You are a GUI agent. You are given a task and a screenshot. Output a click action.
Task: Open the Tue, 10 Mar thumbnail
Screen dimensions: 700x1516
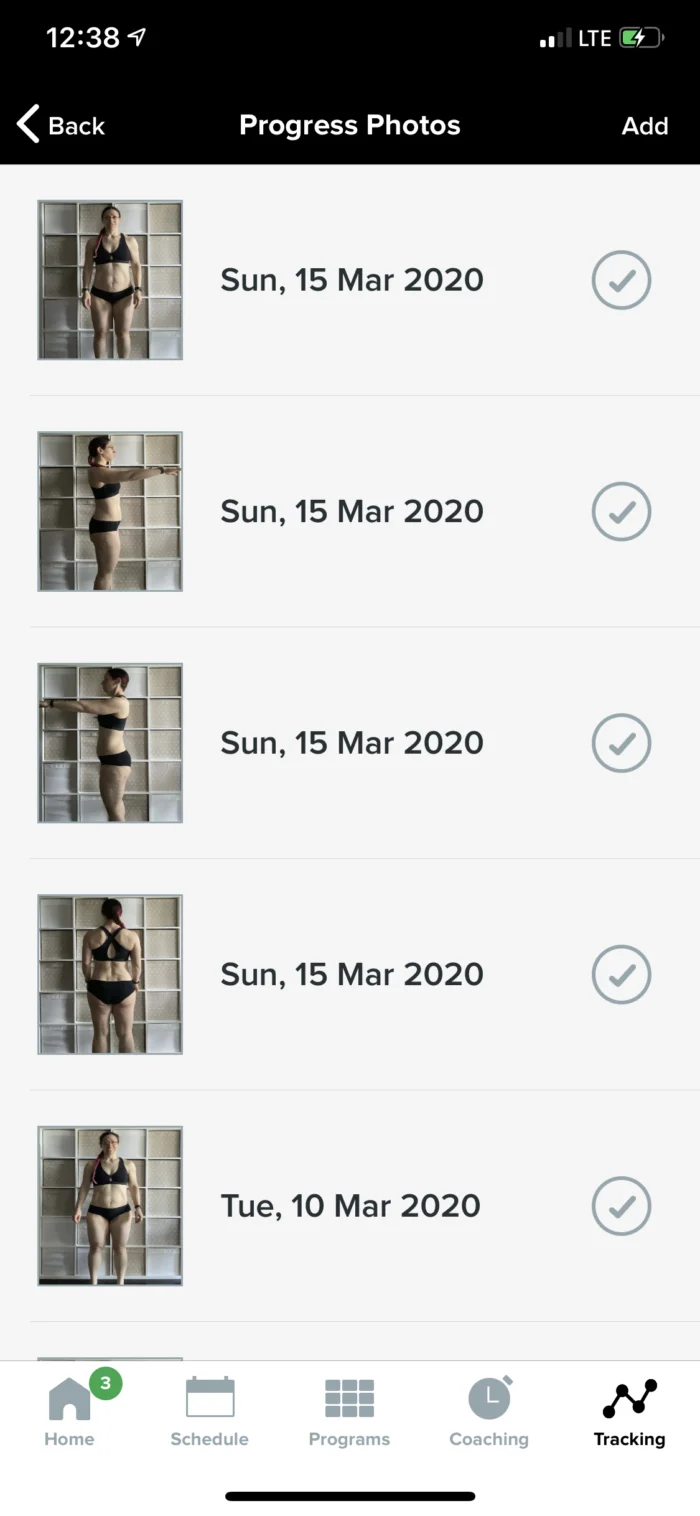110,1206
